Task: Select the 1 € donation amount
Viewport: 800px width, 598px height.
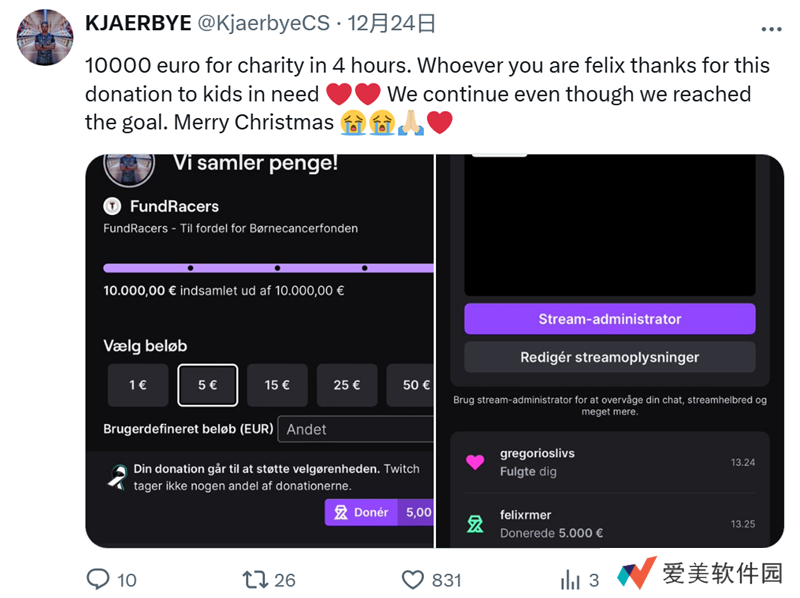Action: (x=138, y=385)
